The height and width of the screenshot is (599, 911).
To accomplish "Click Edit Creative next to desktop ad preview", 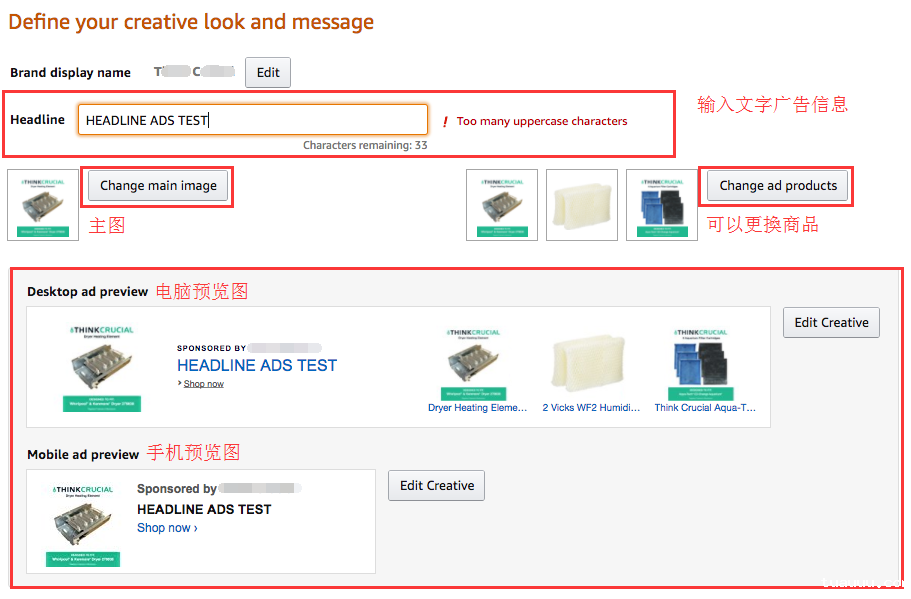I will tap(831, 322).
